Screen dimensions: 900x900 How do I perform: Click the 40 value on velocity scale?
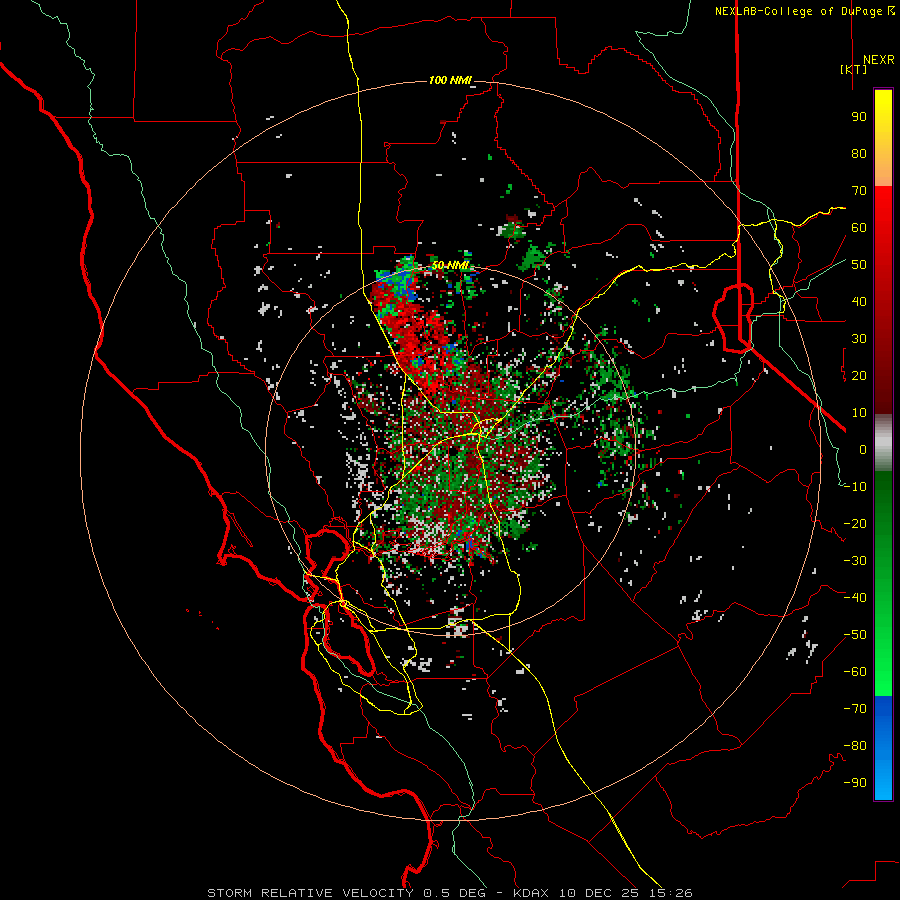[859, 302]
